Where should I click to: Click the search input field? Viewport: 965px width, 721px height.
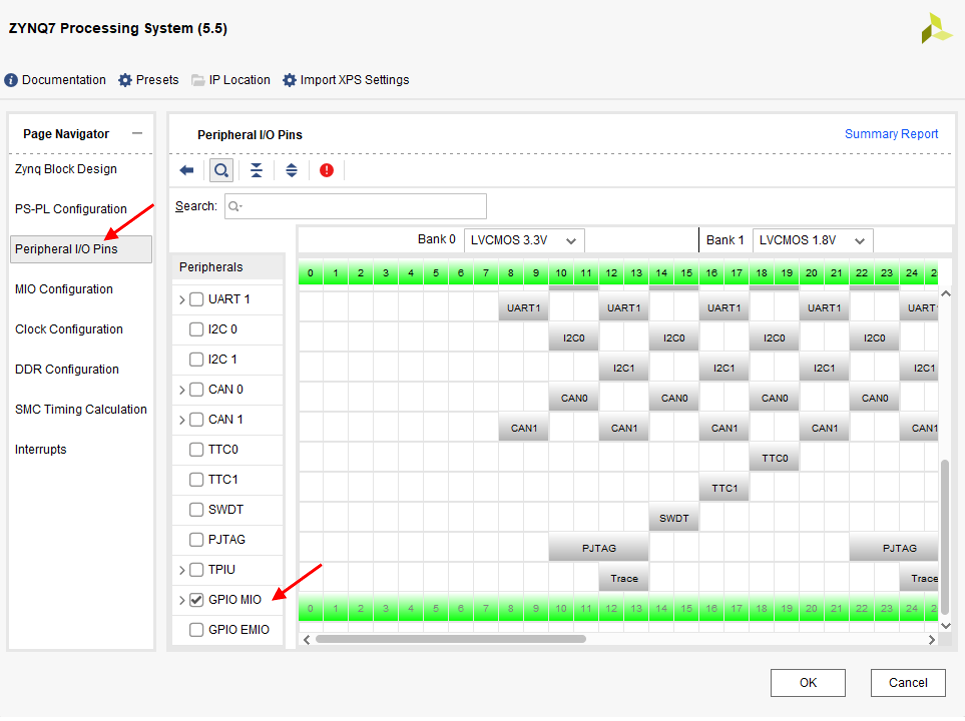click(355, 206)
